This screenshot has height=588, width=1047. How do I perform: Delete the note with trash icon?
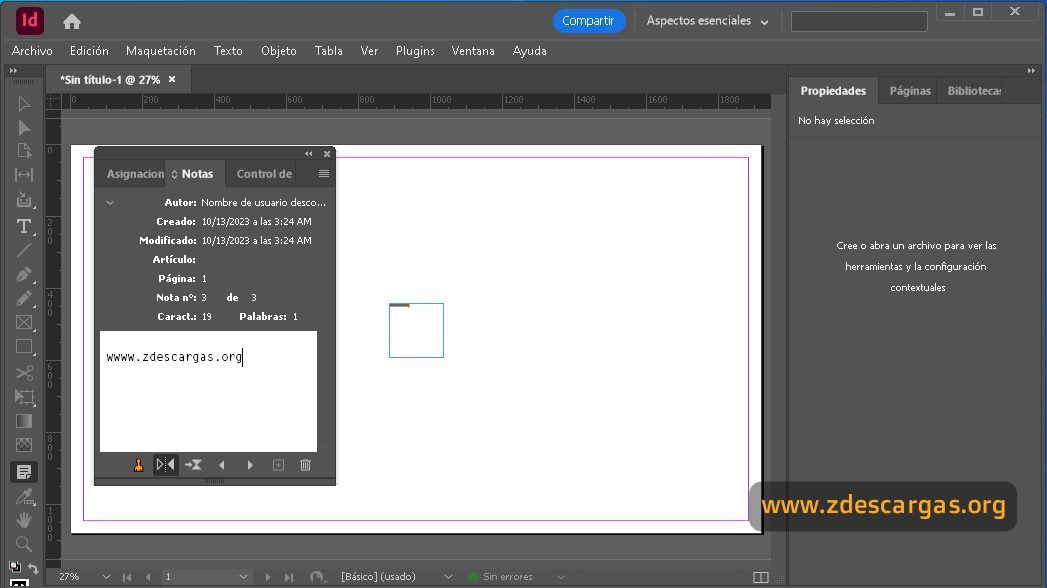(x=305, y=465)
